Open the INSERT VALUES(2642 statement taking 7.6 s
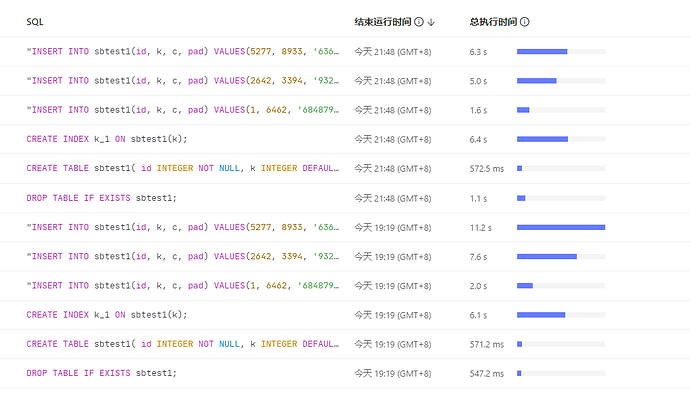This screenshot has width=690, height=396. click(x=183, y=256)
